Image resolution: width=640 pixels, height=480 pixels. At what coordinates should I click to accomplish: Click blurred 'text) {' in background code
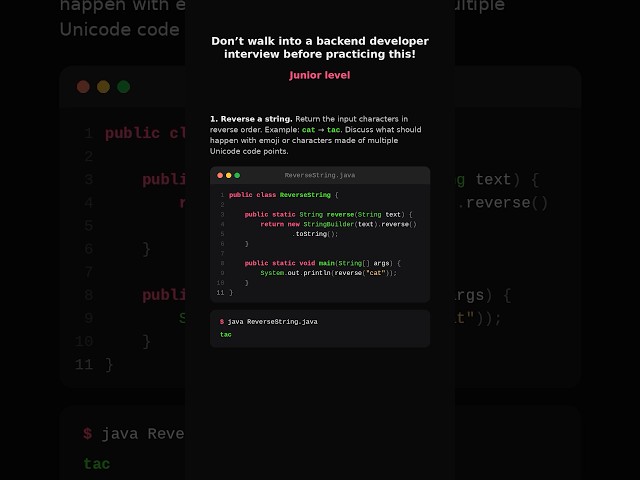tap(507, 180)
